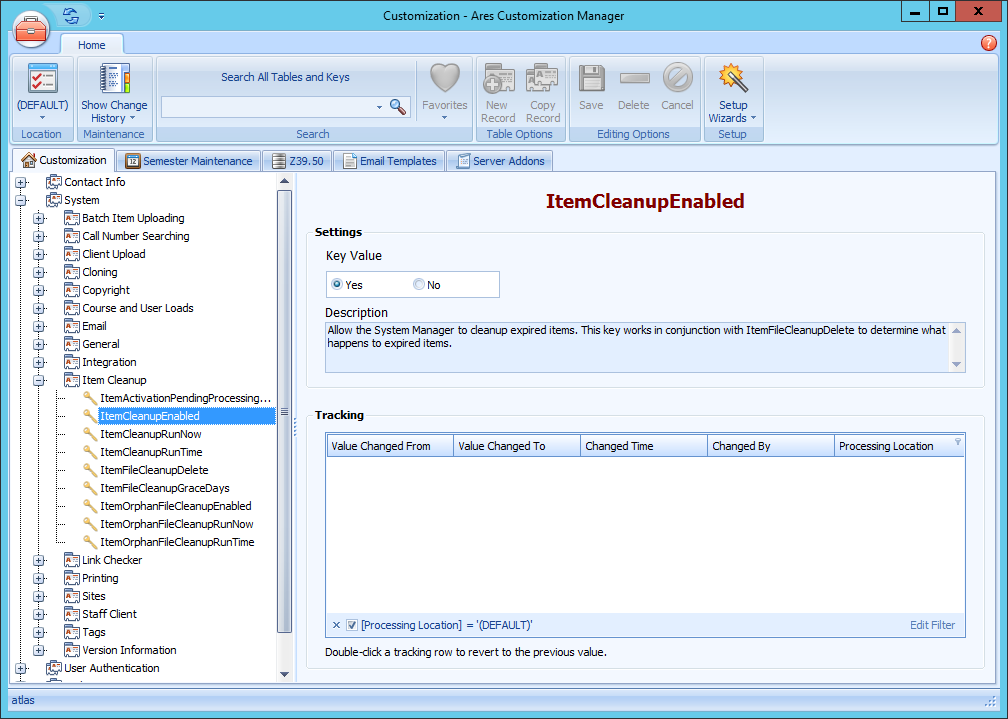Uncheck the Processing Location filter checkbox
The height and width of the screenshot is (719, 1008).
coord(352,624)
